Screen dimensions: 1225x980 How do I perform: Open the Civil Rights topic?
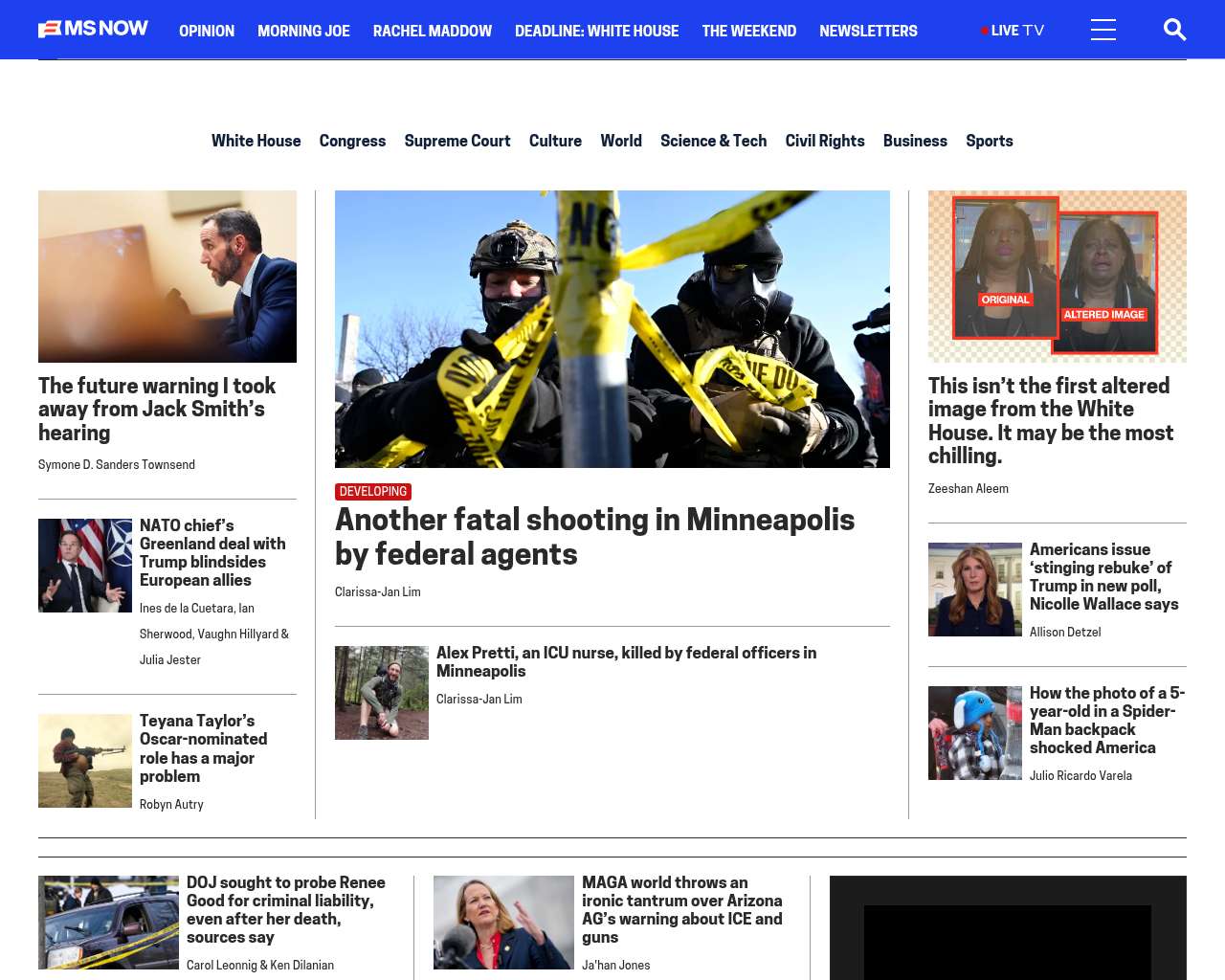pyautogui.click(x=824, y=141)
